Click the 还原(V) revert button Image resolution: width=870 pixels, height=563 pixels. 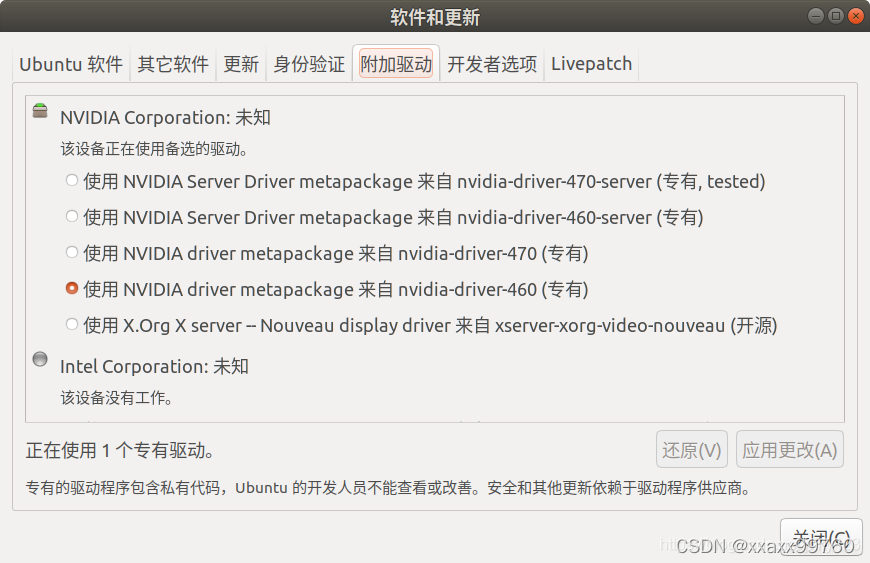coord(691,449)
